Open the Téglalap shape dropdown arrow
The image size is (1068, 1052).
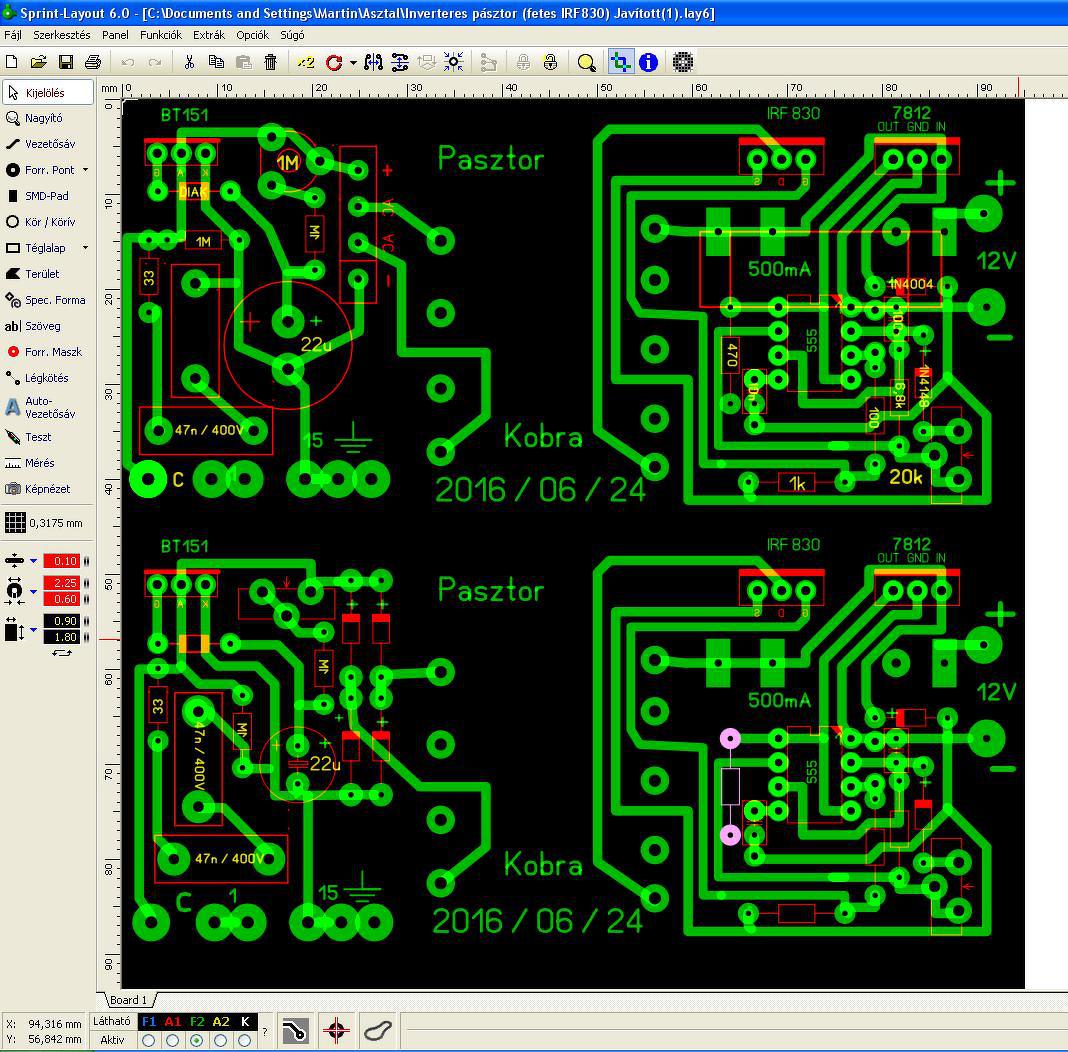(x=85, y=248)
